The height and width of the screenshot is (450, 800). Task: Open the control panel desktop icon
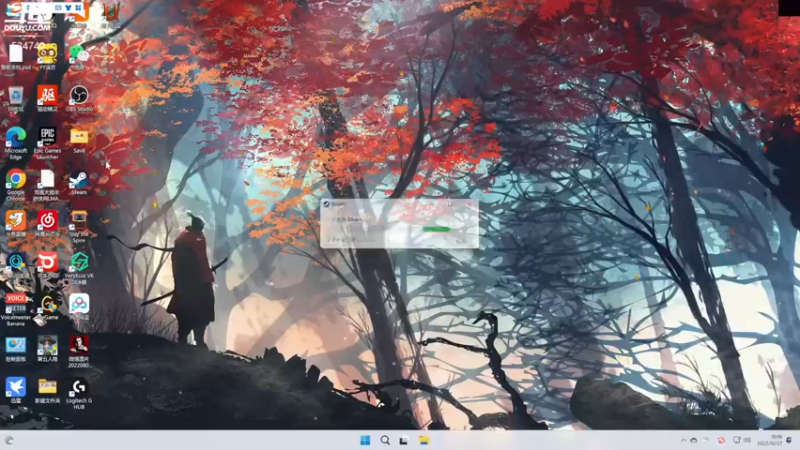16,348
